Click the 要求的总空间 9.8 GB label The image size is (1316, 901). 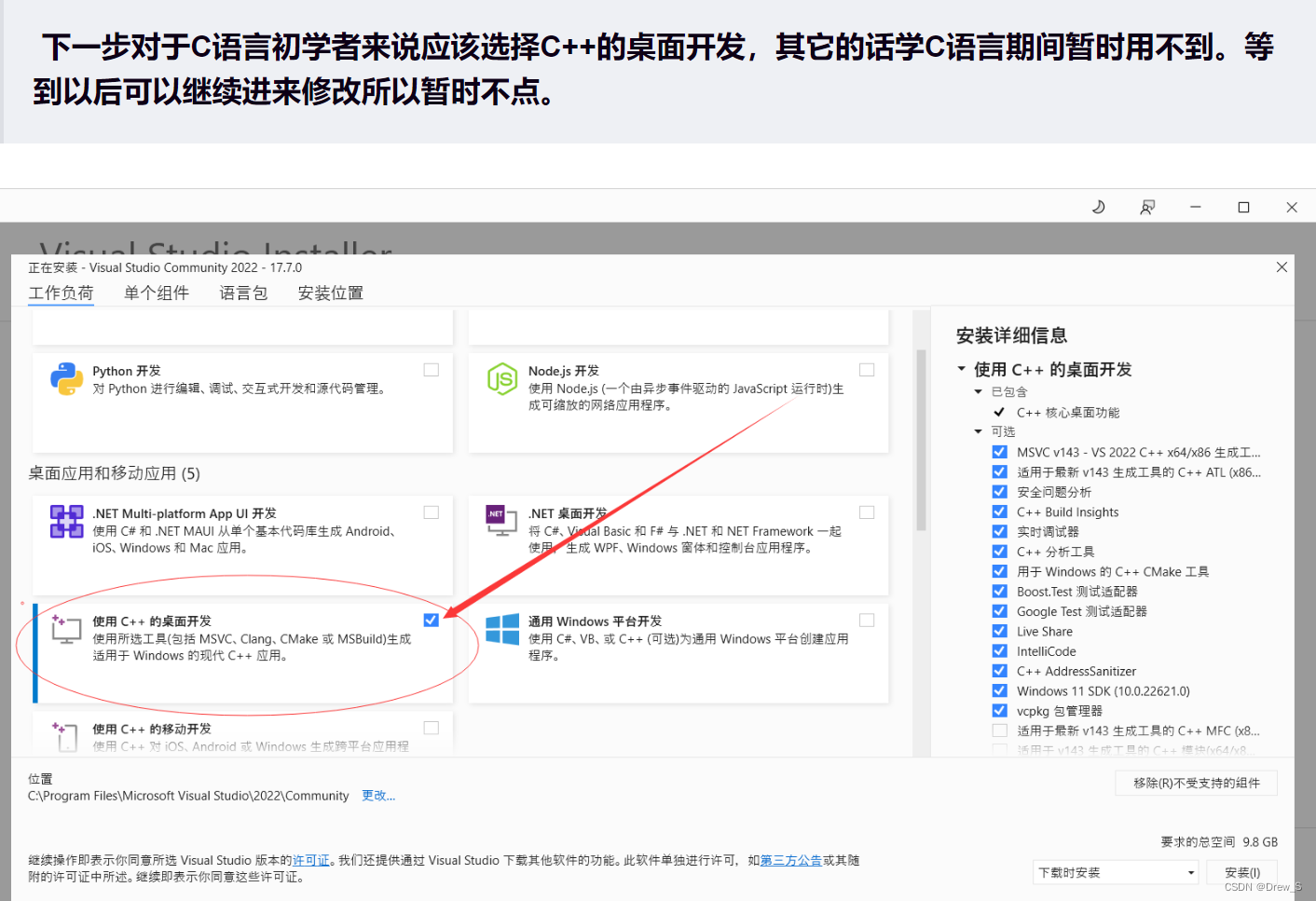(1219, 841)
